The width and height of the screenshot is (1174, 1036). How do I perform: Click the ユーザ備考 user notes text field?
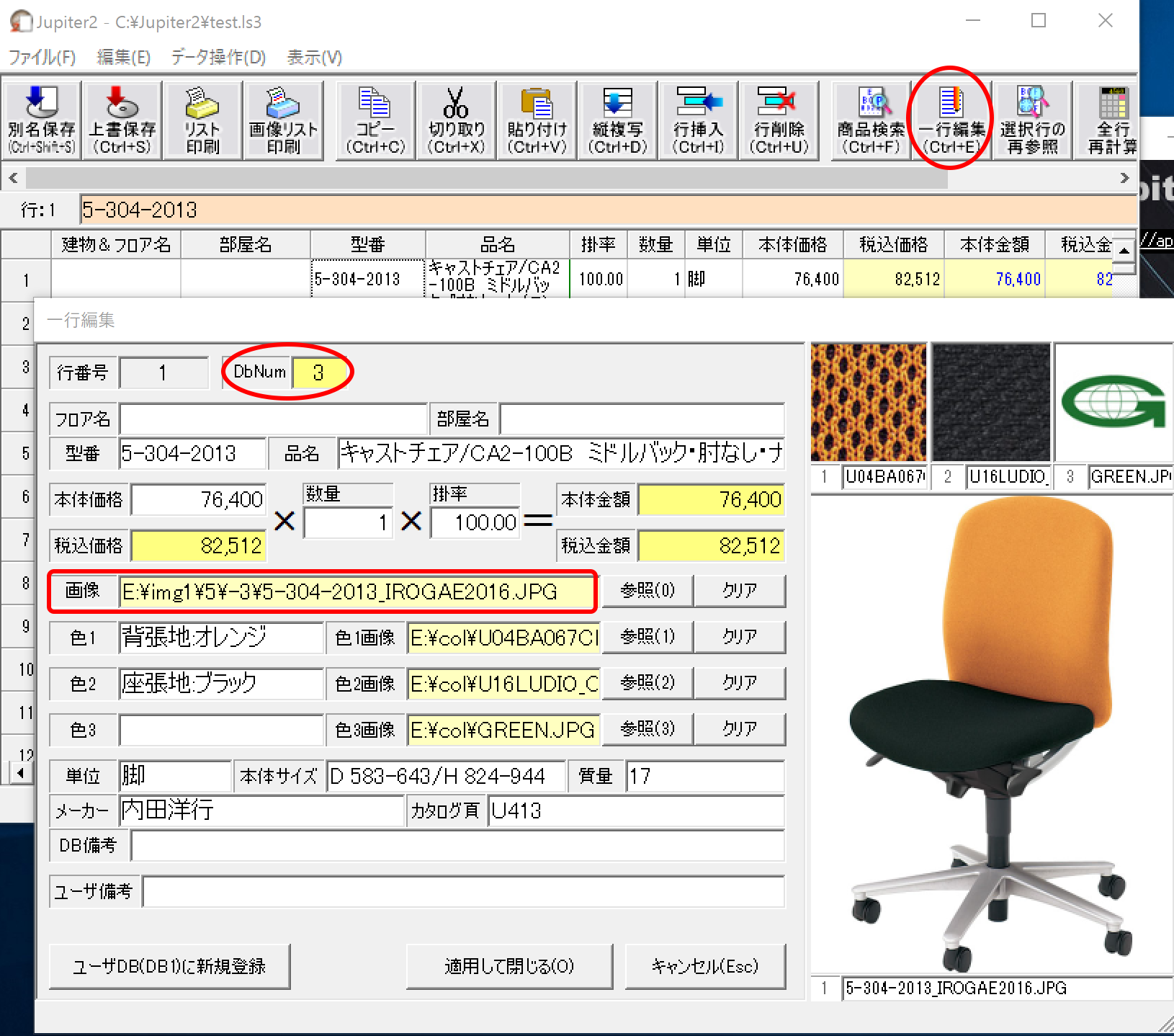click(463, 892)
